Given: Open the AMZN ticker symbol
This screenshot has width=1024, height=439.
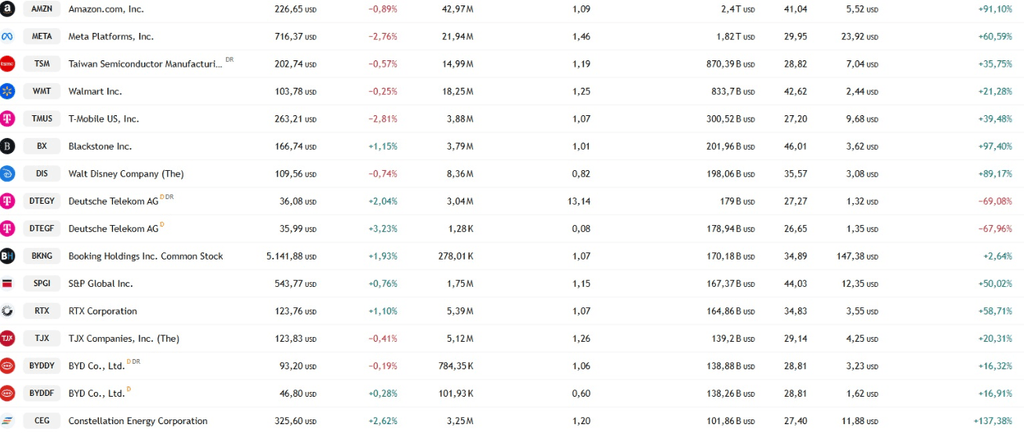Looking at the screenshot, I should 42,9.
